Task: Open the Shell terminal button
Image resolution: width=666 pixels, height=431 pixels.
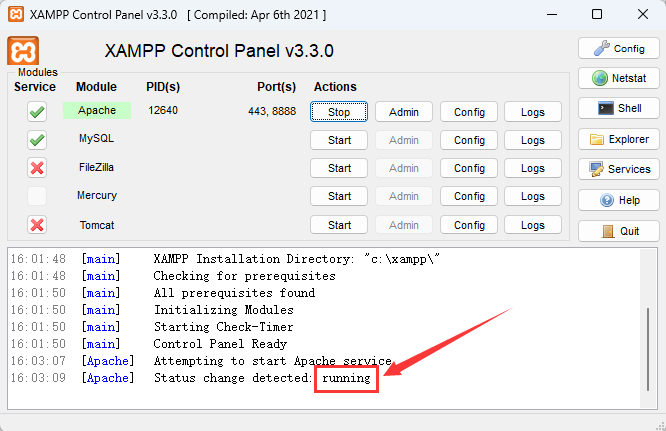Action: 618,108
